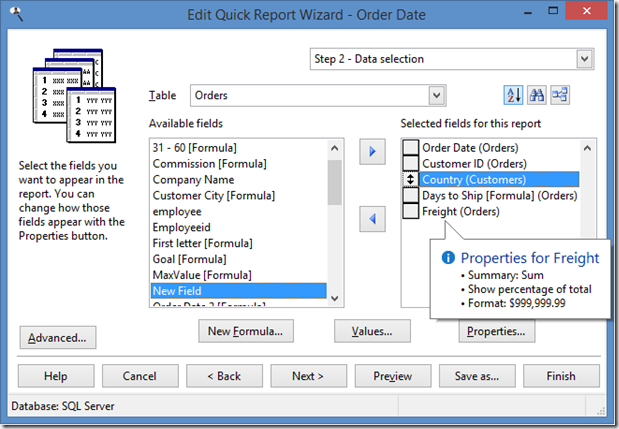Close the Edit Quick Report Wizard
This screenshot has width=619, height=429.
[586, 11]
